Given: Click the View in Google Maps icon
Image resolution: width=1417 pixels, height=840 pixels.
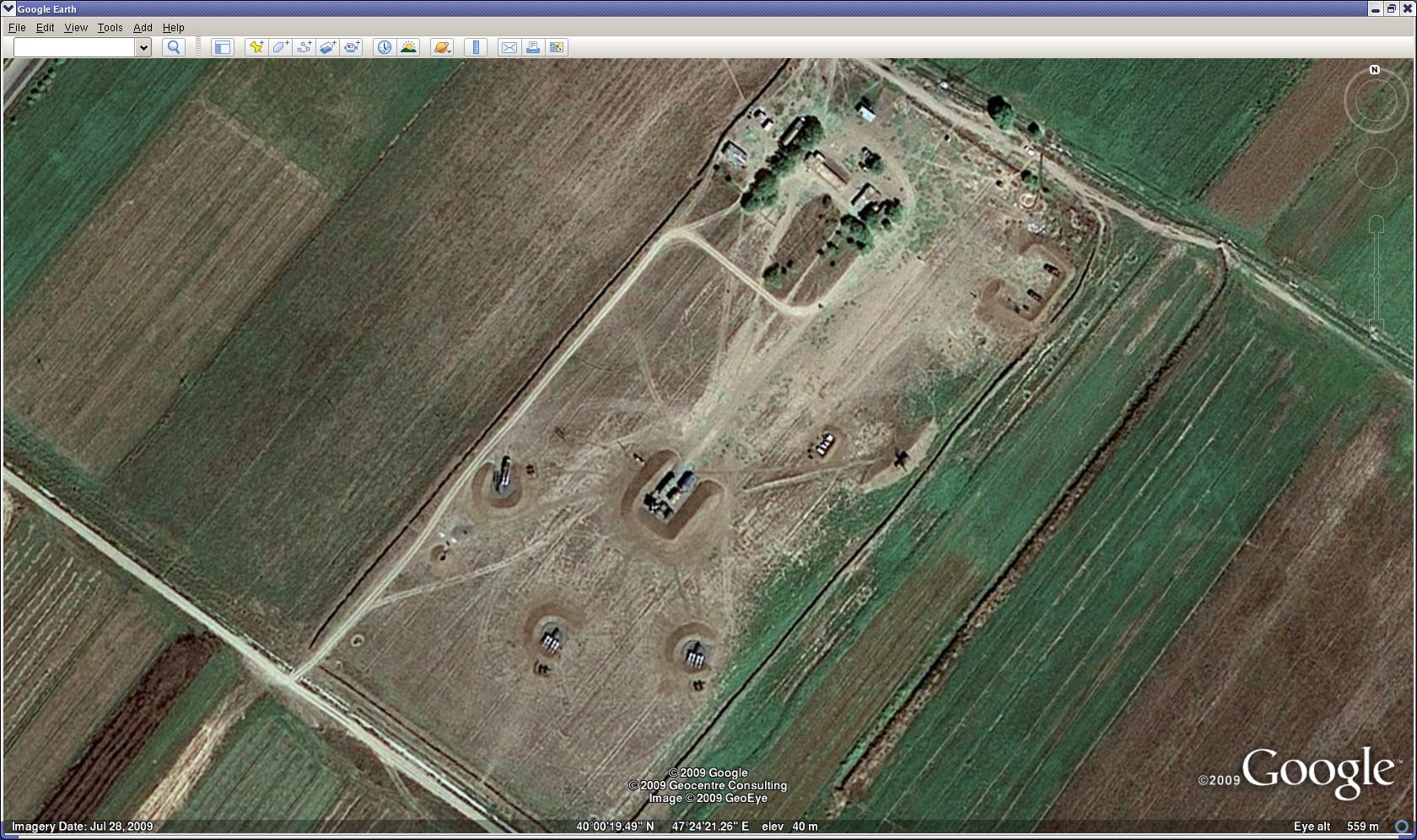Looking at the screenshot, I should click(557, 47).
